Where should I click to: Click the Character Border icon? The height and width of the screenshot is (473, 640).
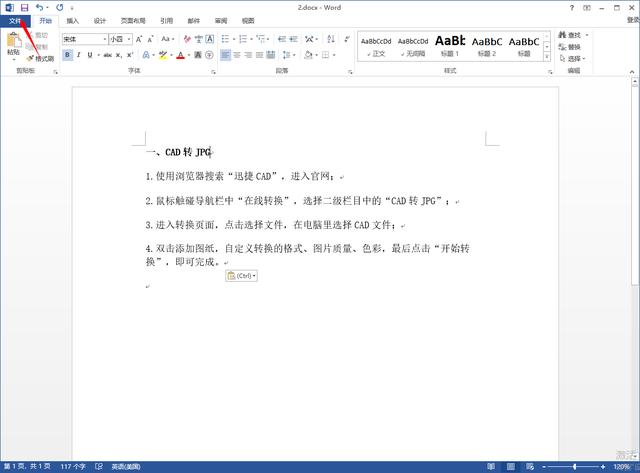210,39
